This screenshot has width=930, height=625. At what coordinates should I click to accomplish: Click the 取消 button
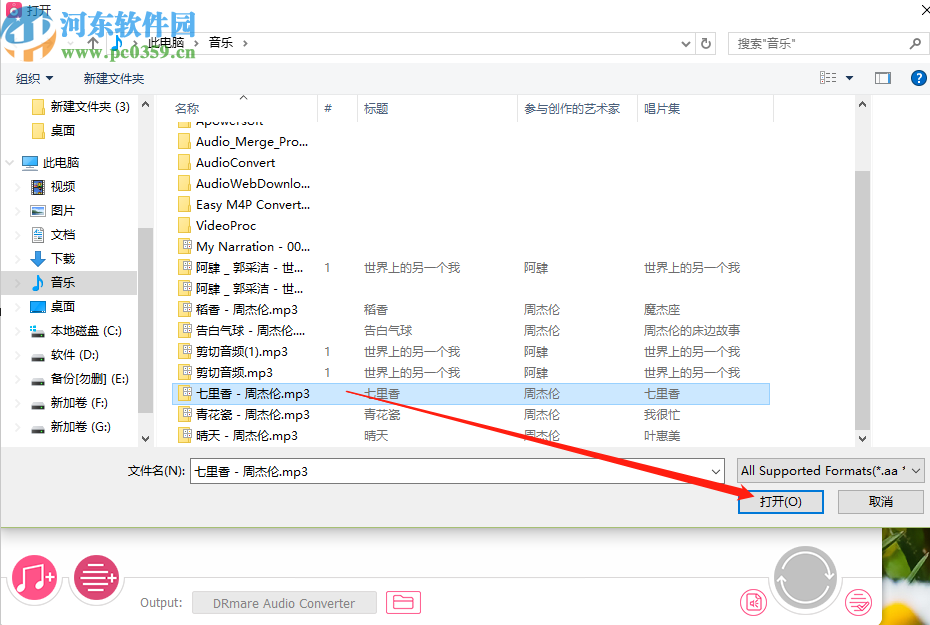coord(881,502)
